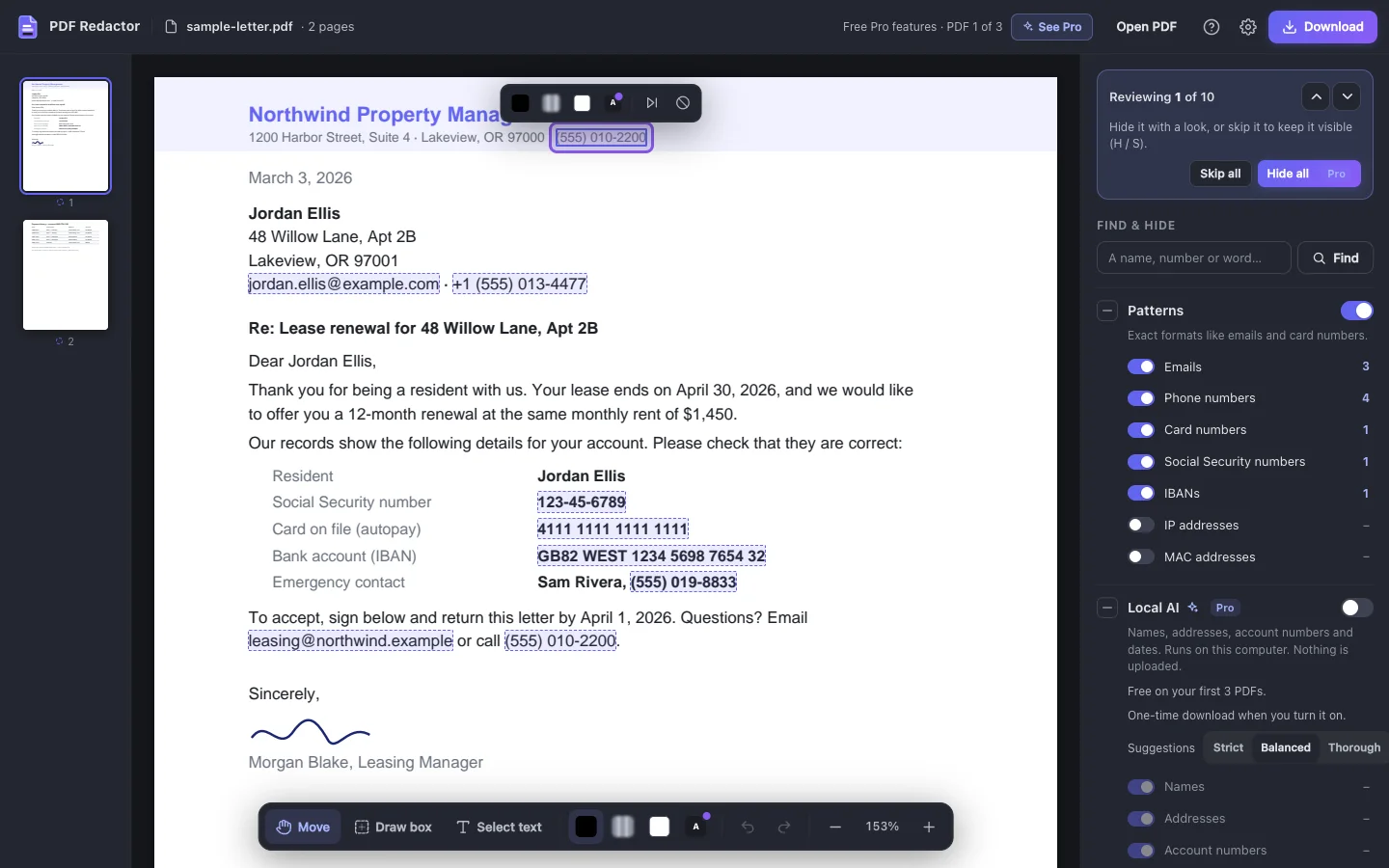Pick the black swatch in floating toolbar

(520, 103)
